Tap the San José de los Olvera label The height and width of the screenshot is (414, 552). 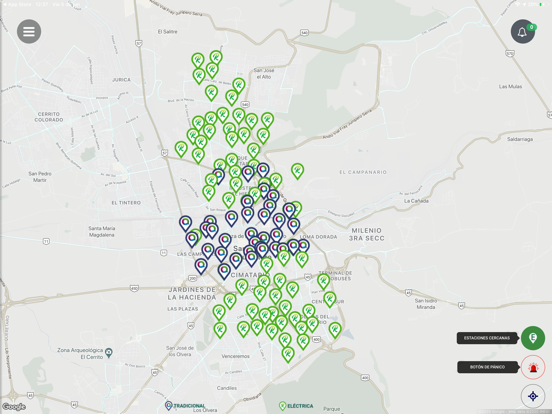click(x=180, y=351)
